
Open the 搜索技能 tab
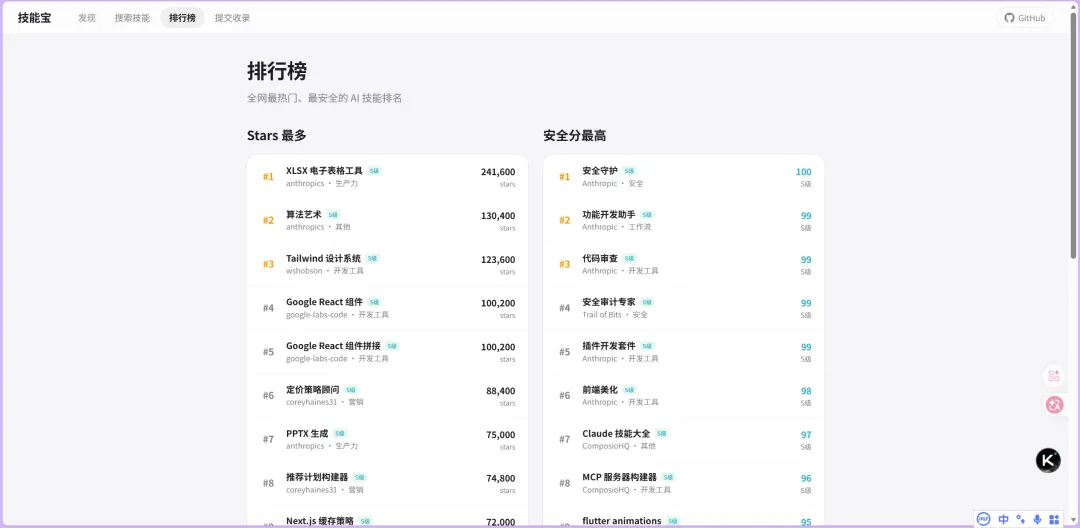[132, 18]
